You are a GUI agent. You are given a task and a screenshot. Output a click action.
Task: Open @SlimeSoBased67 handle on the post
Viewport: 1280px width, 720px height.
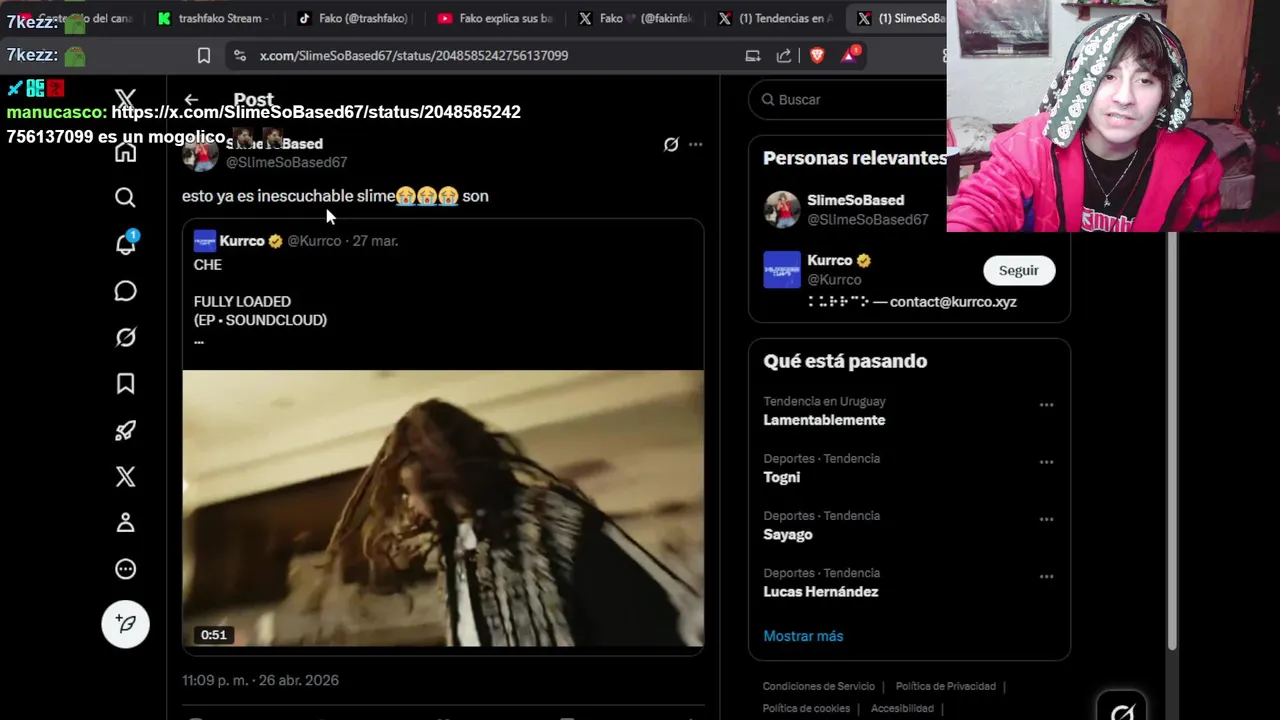click(x=287, y=162)
